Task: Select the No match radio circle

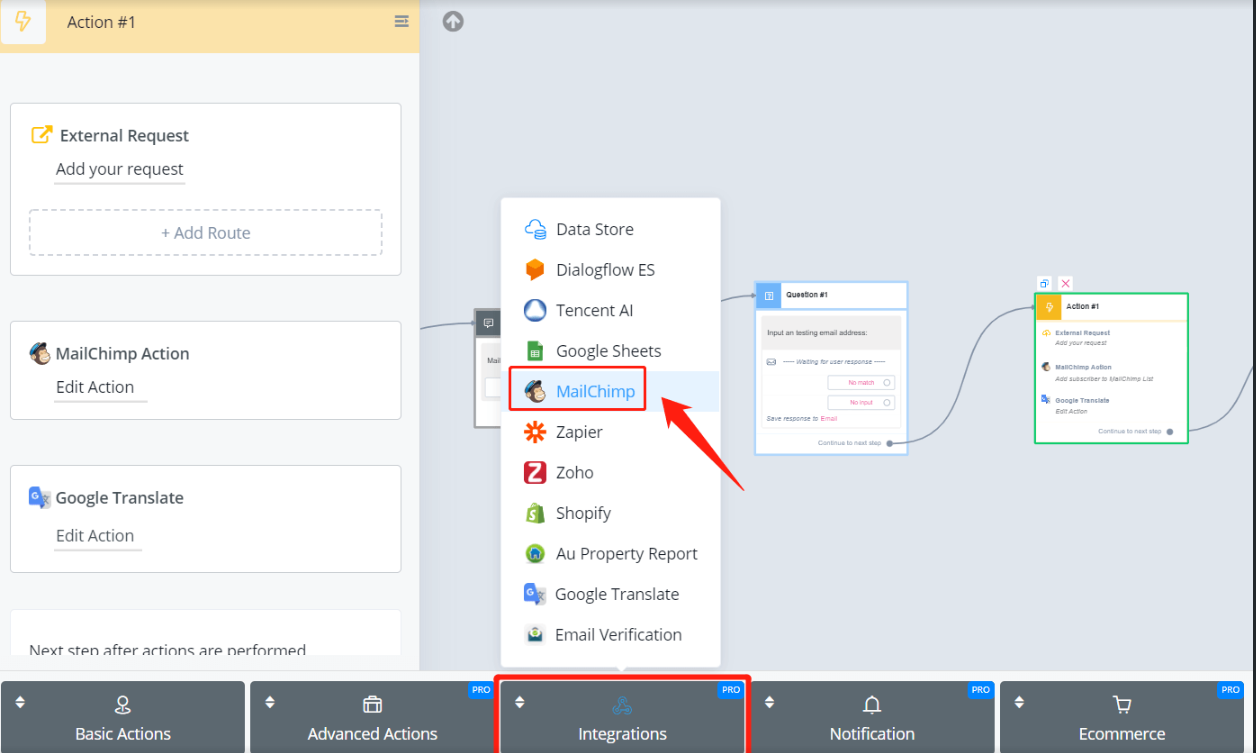Action: pos(886,382)
